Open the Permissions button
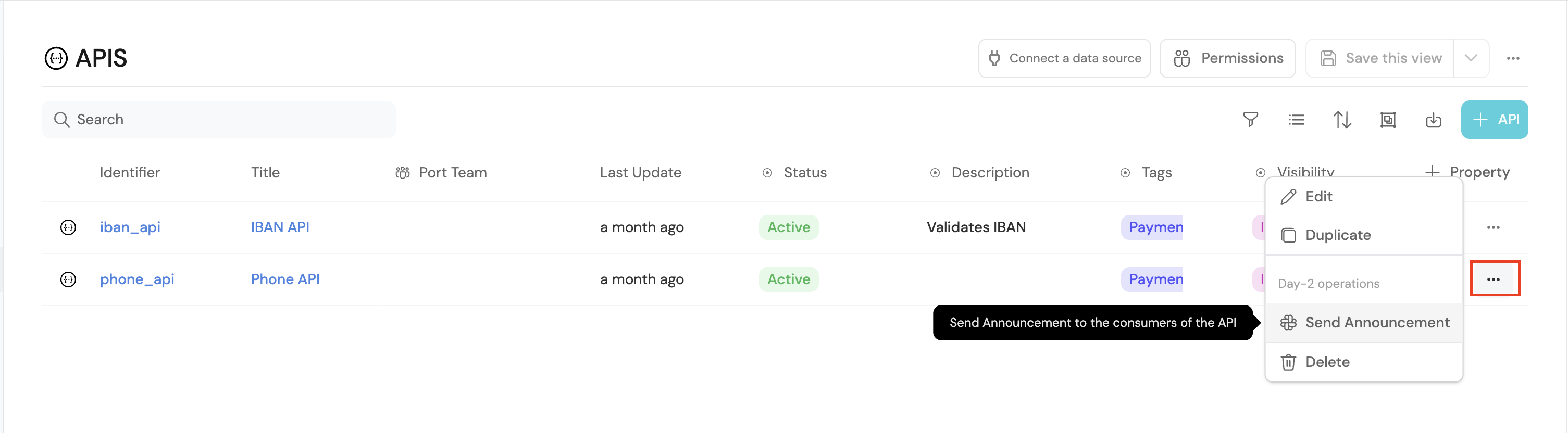Image resolution: width=1568 pixels, height=433 pixels. pos(1228,58)
